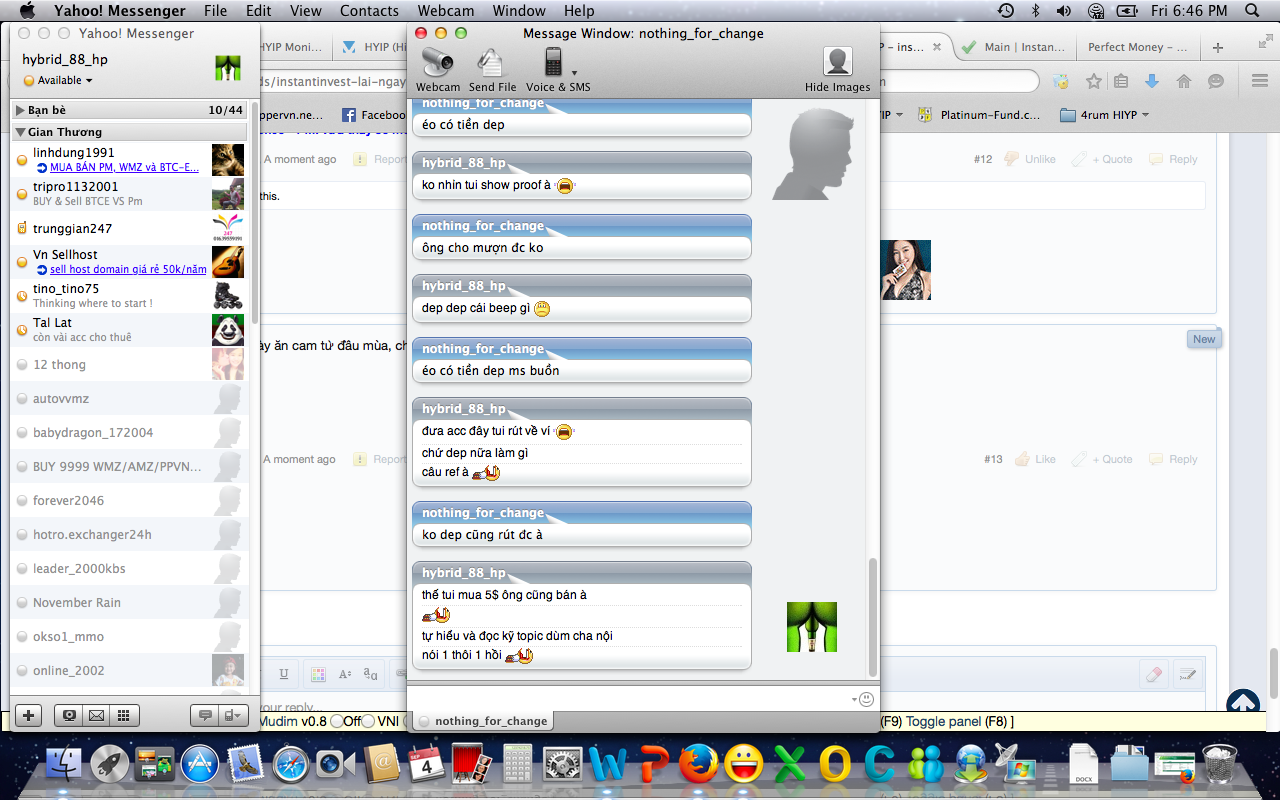
Task: Open the App Store in the Dock
Action: 199,766
